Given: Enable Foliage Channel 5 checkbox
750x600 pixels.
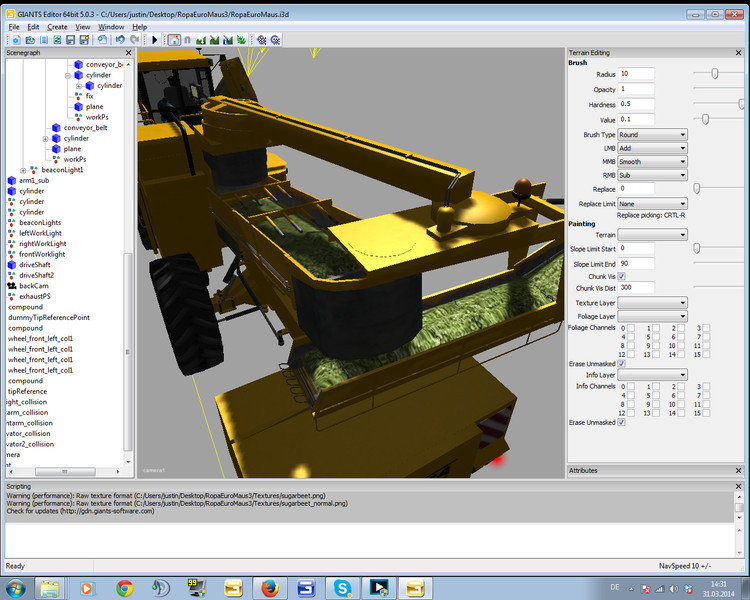Looking at the screenshot, I should [656, 337].
